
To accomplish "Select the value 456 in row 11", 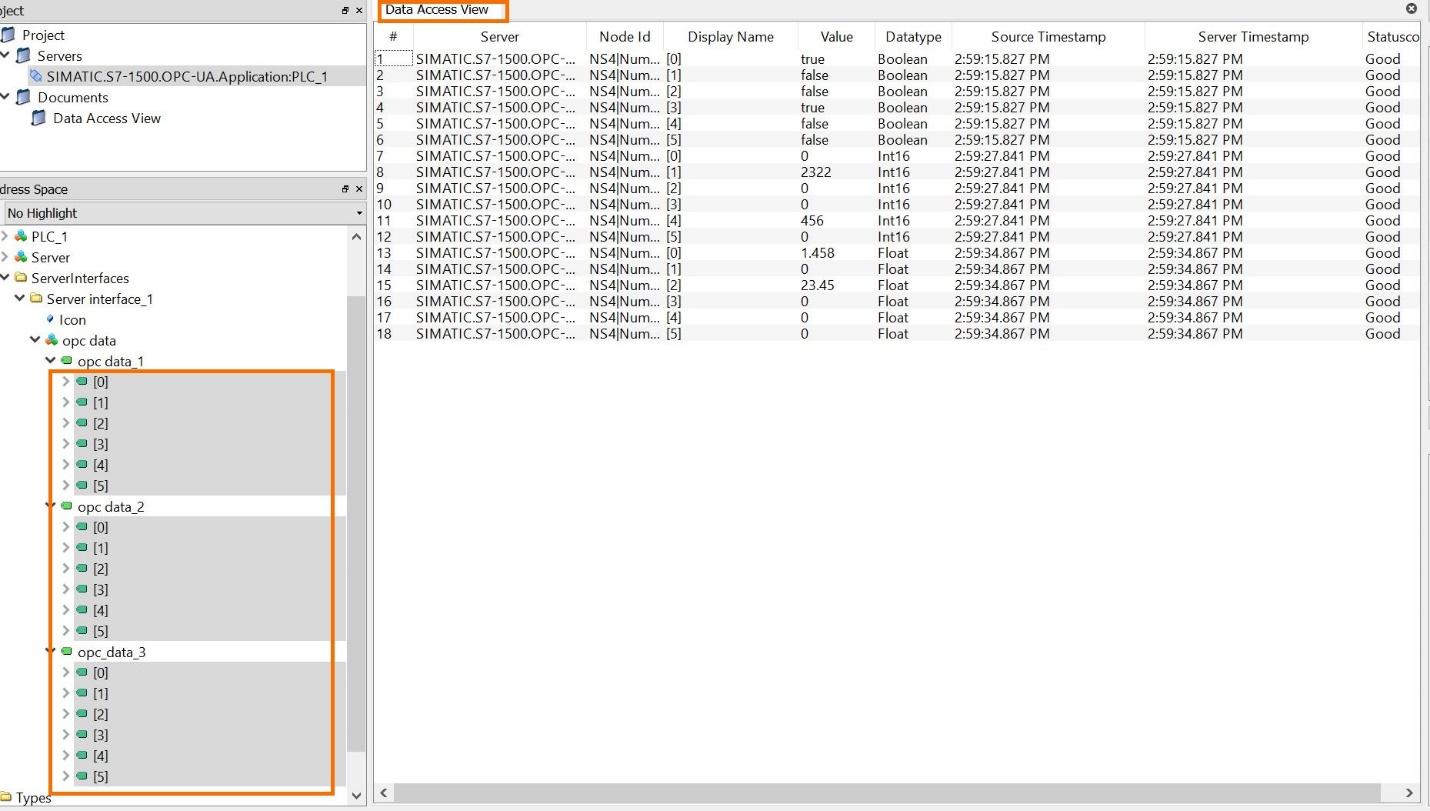I will (x=812, y=221).
